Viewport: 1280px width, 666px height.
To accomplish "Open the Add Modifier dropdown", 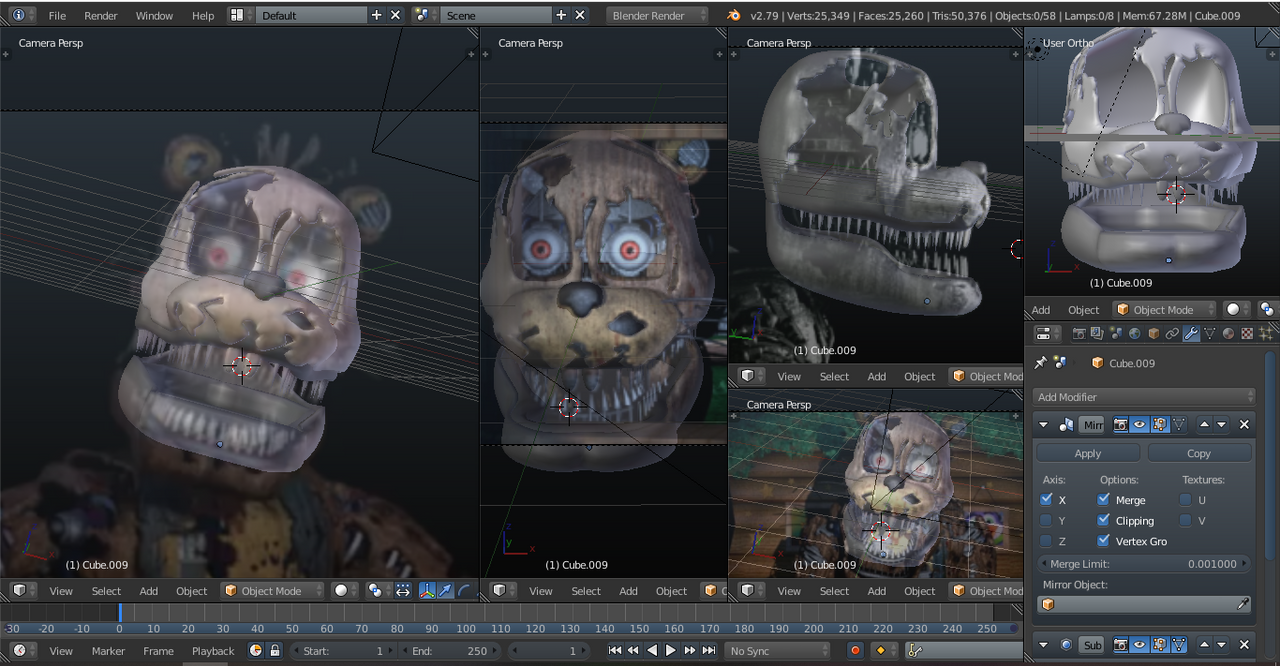I will (x=1144, y=397).
